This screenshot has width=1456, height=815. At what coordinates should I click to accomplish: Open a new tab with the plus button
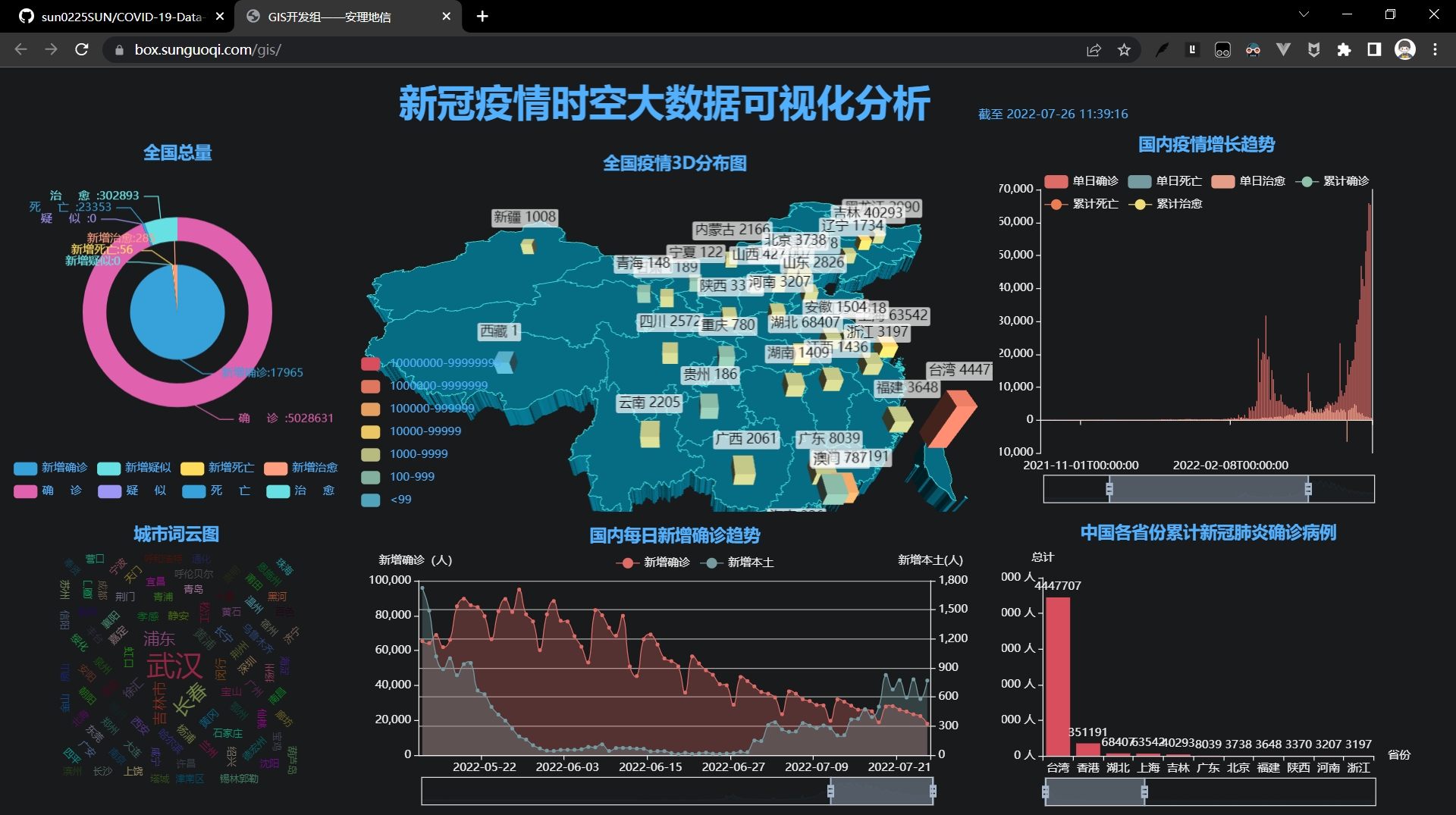pos(483,16)
